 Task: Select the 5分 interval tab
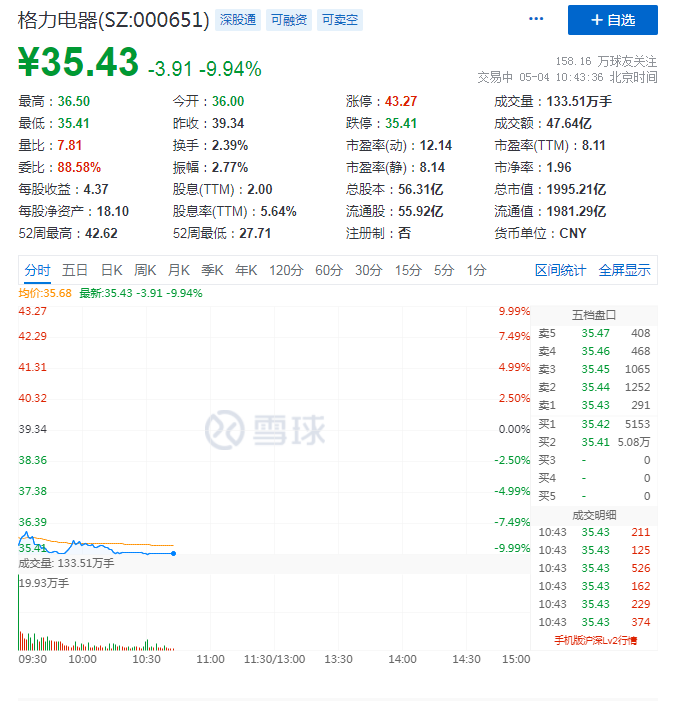click(443, 270)
